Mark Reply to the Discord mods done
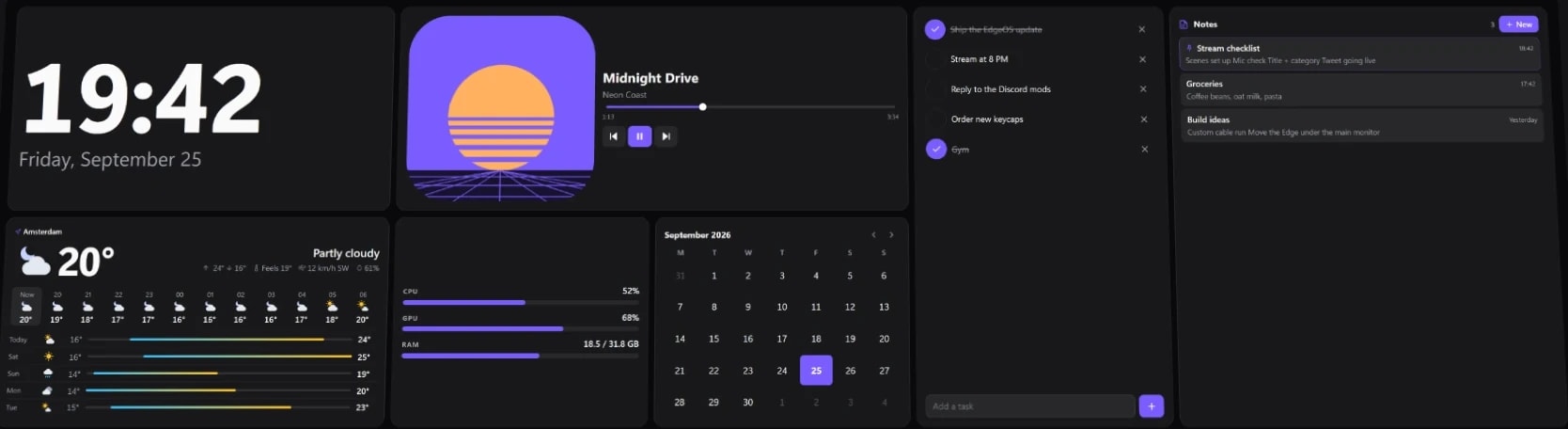Screen dimensions: 1568x429 point(935,89)
